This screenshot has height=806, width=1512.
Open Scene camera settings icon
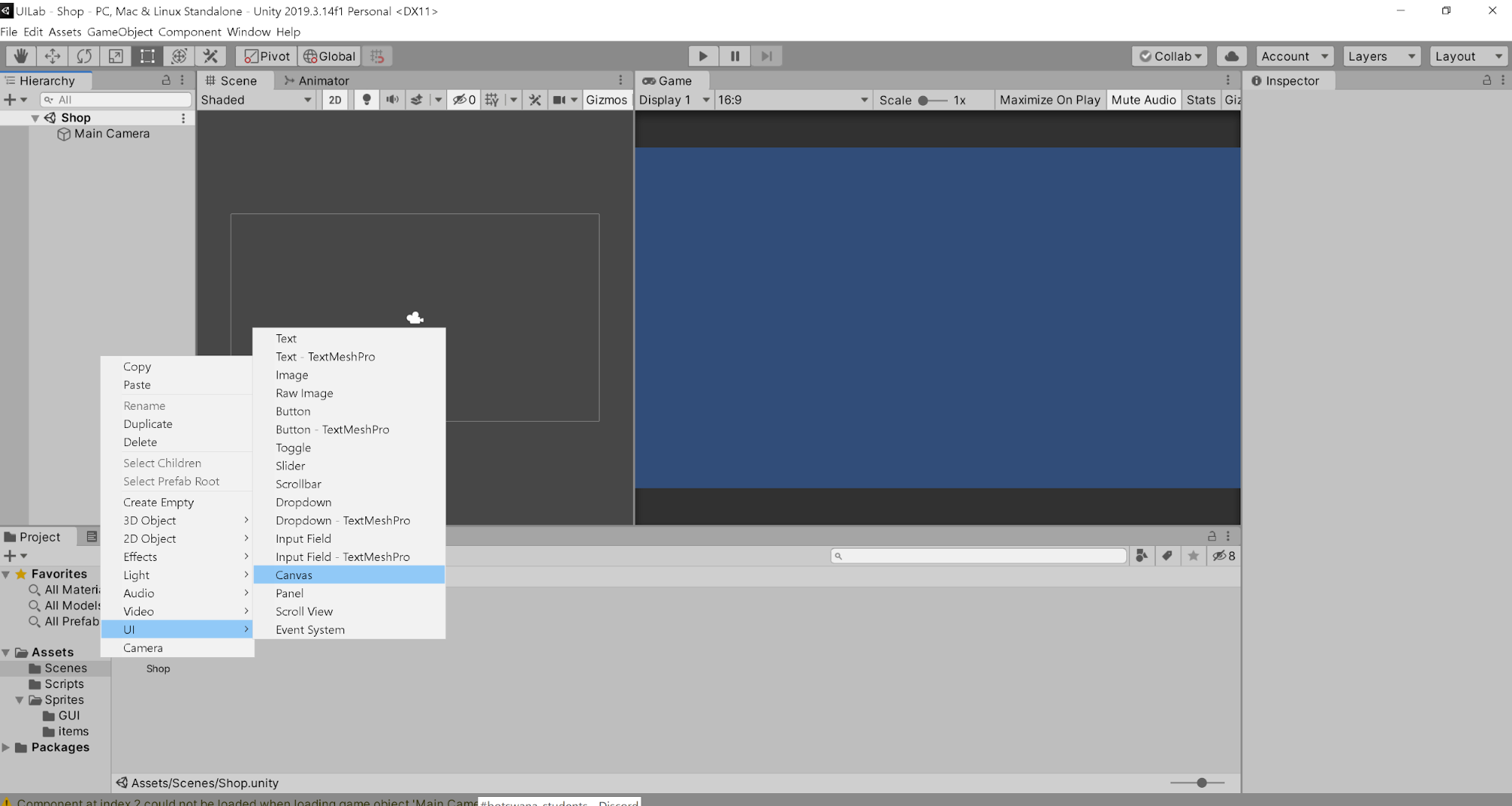[x=559, y=100]
